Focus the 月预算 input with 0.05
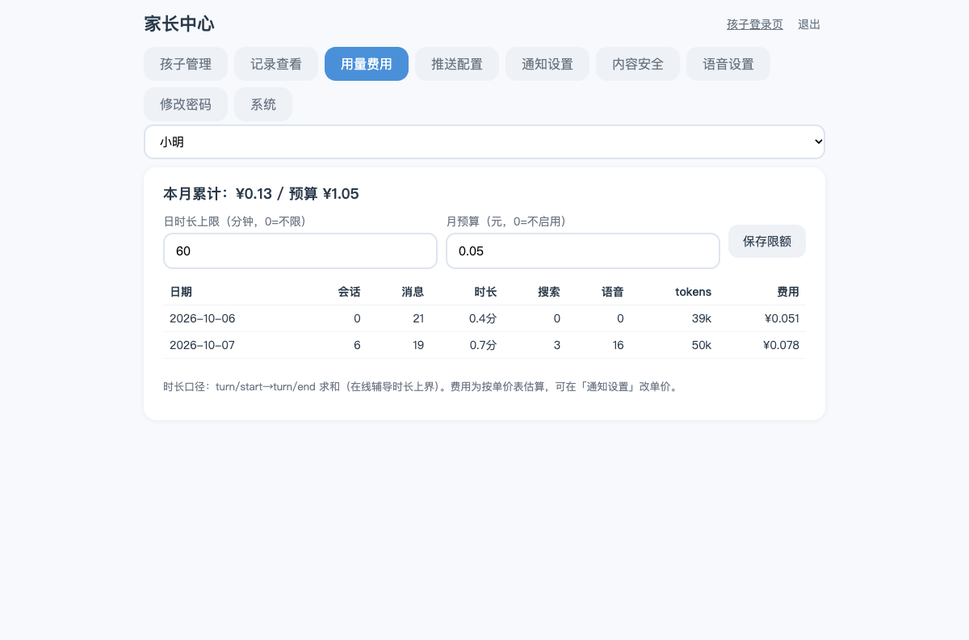 coord(583,251)
